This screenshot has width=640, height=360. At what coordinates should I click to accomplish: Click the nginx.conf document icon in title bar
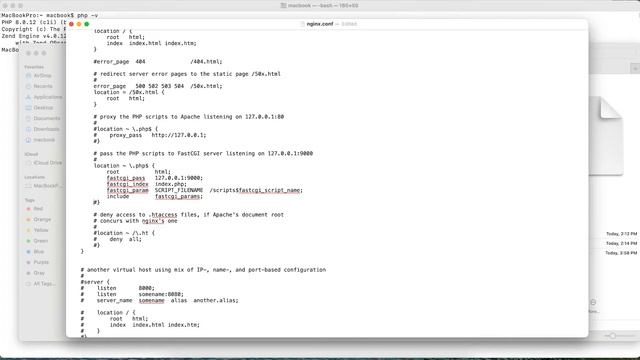(x=302, y=24)
